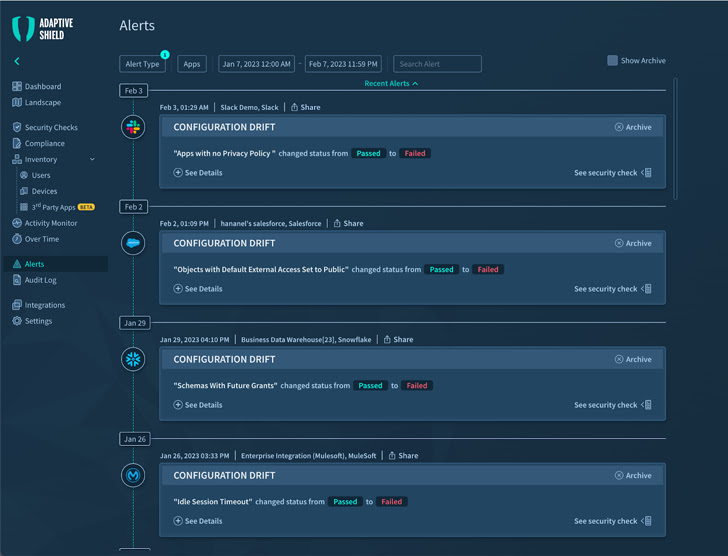Click "Slack Demo, Slack" source label
The image size is (728, 556).
coord(249,107)
